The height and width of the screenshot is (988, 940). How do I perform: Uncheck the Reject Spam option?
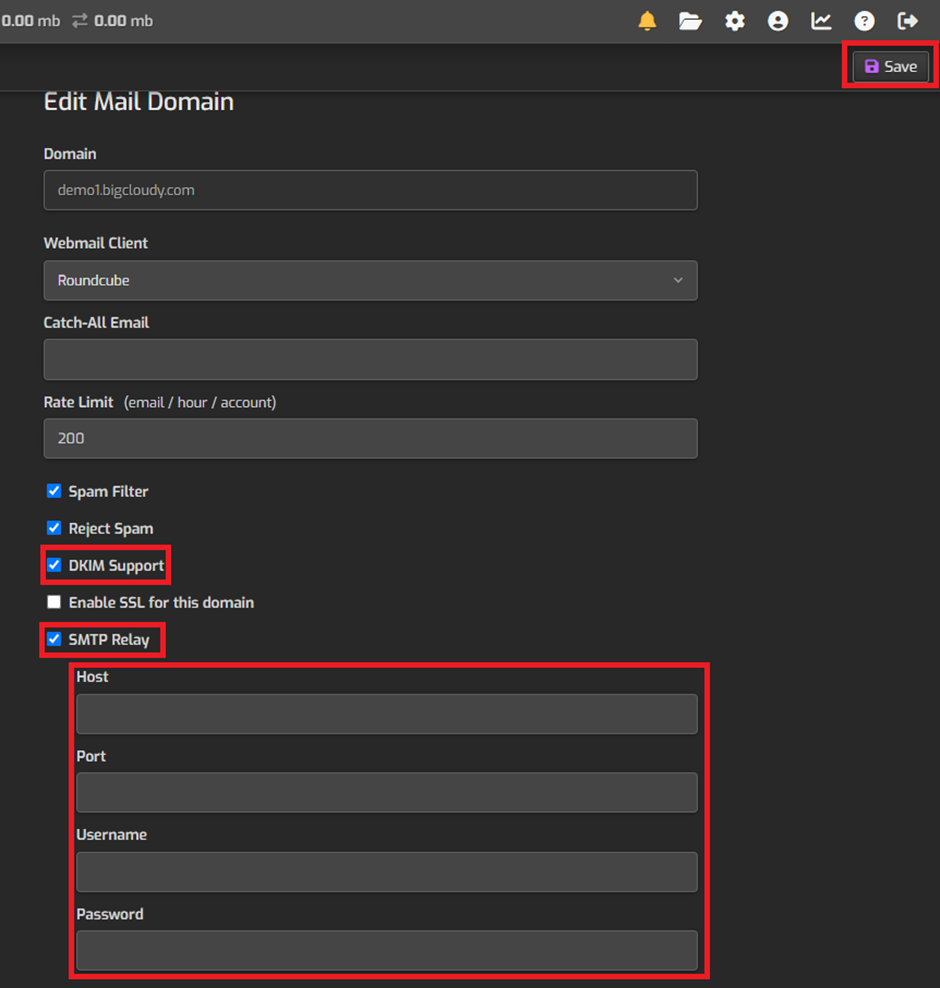click(54, 528)
